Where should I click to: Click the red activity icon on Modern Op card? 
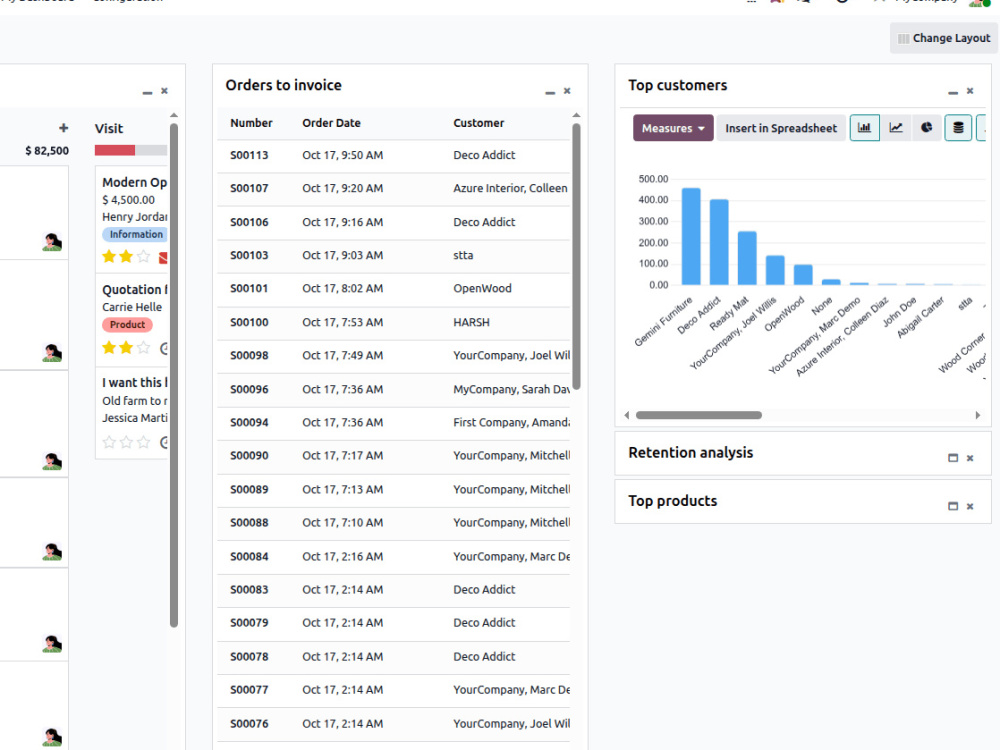coord(163,258)
